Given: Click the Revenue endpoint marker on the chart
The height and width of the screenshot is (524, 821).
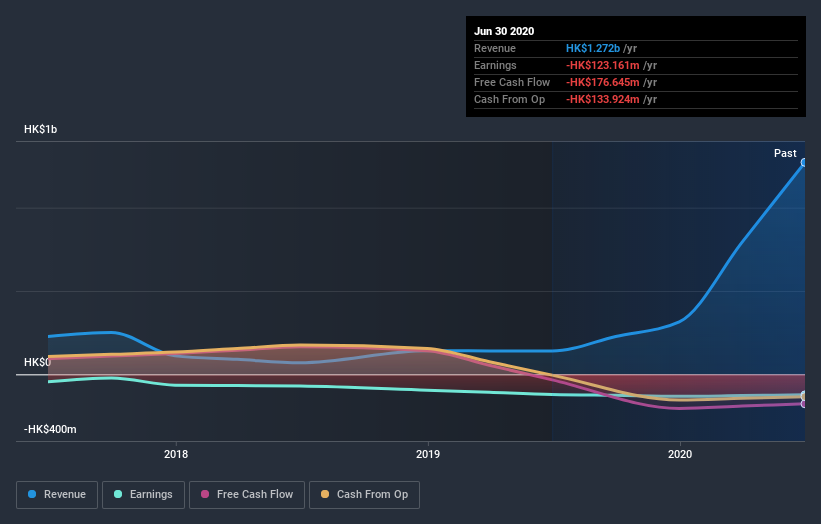Looking at the screenshot, I should coord(803,163).
